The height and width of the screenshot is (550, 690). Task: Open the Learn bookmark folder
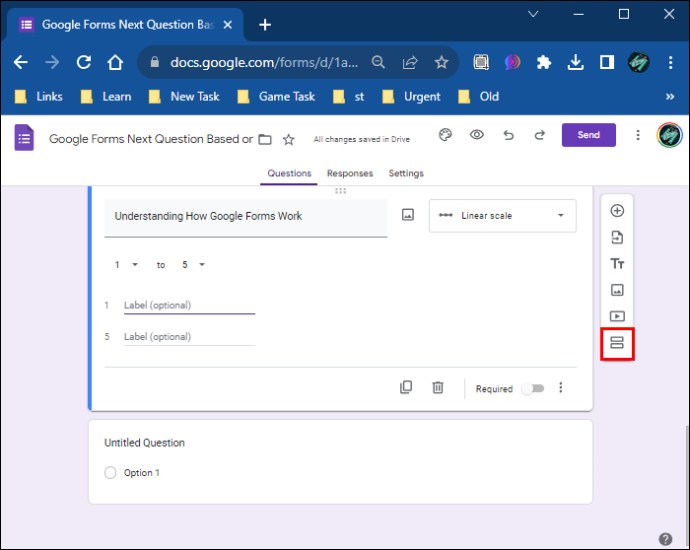coord(106,96)
